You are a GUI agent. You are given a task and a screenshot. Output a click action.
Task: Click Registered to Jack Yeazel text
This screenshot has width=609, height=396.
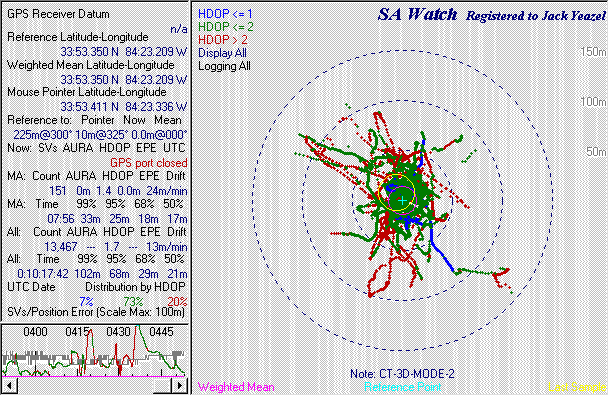point(536,16)
